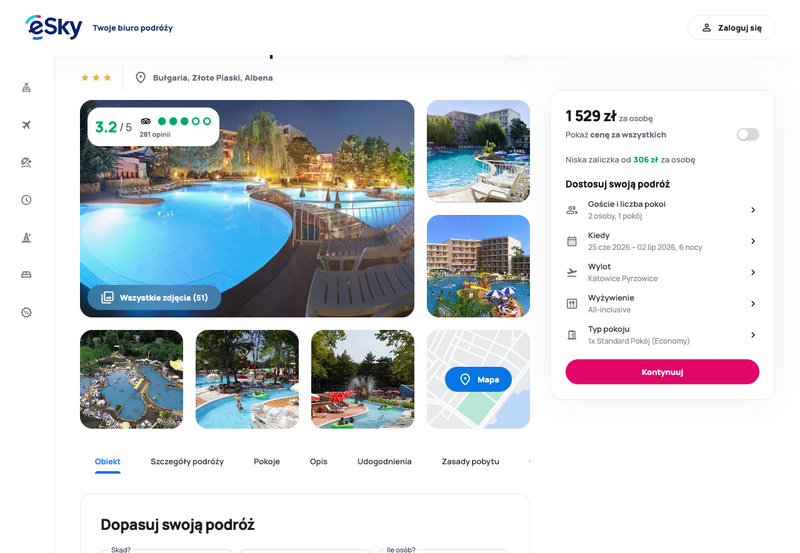
Task: Click the TripAdvisor owl rating icon
Action: pyautogui.click(x=146, y=121)
